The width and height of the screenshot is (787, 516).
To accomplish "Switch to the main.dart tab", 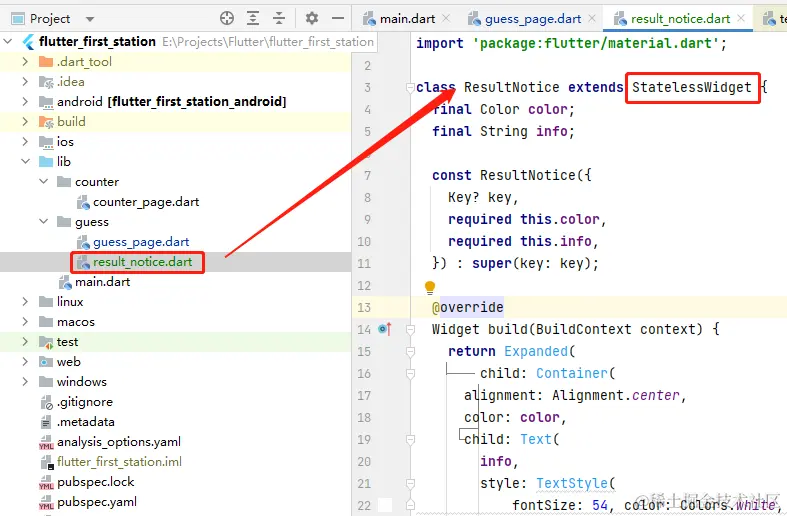I will pos(406,19).
